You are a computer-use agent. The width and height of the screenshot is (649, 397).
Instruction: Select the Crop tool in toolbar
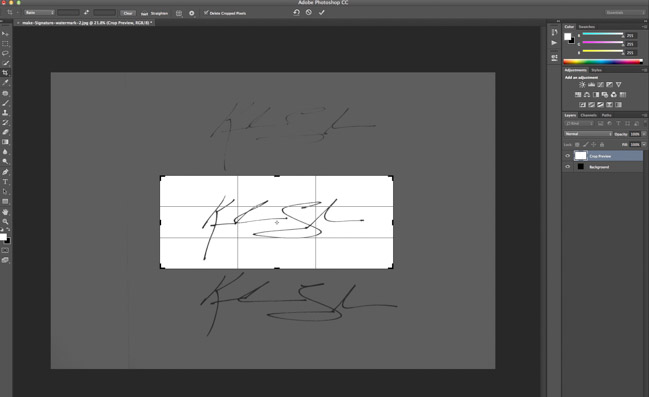pos(5,73)
